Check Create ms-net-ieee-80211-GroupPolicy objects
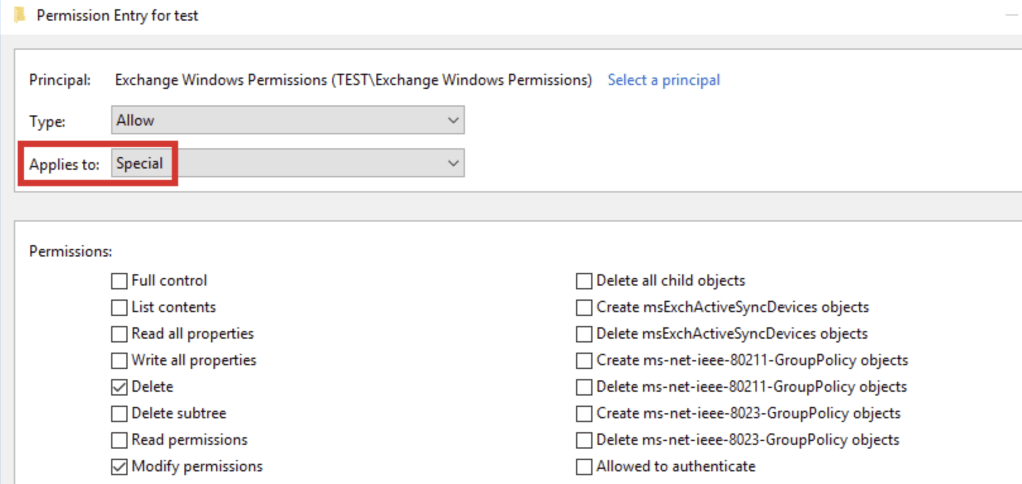The image size is (1022, 484). [584, 360]
